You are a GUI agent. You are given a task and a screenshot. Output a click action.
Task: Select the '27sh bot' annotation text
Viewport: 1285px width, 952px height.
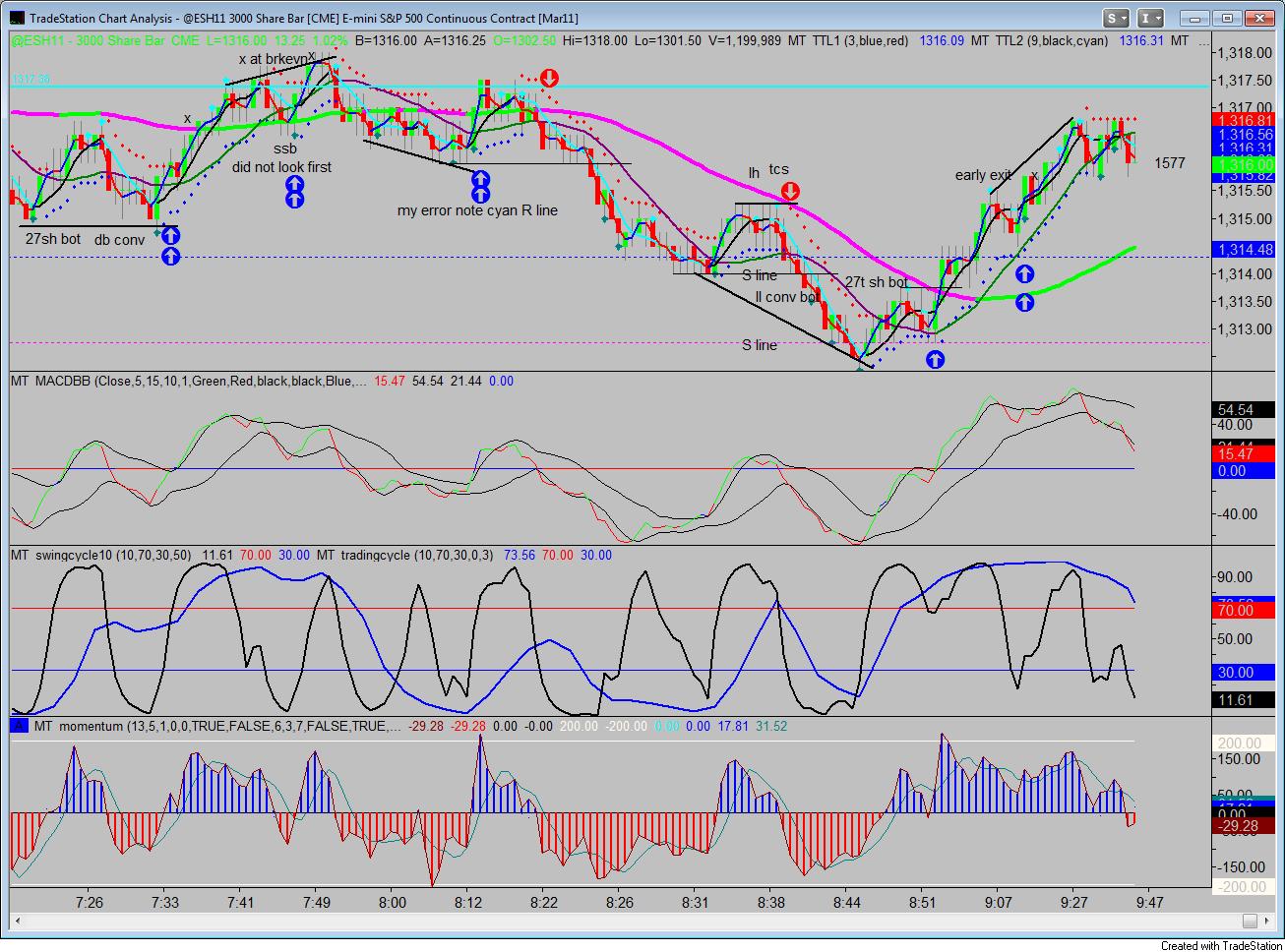point(53,239)
